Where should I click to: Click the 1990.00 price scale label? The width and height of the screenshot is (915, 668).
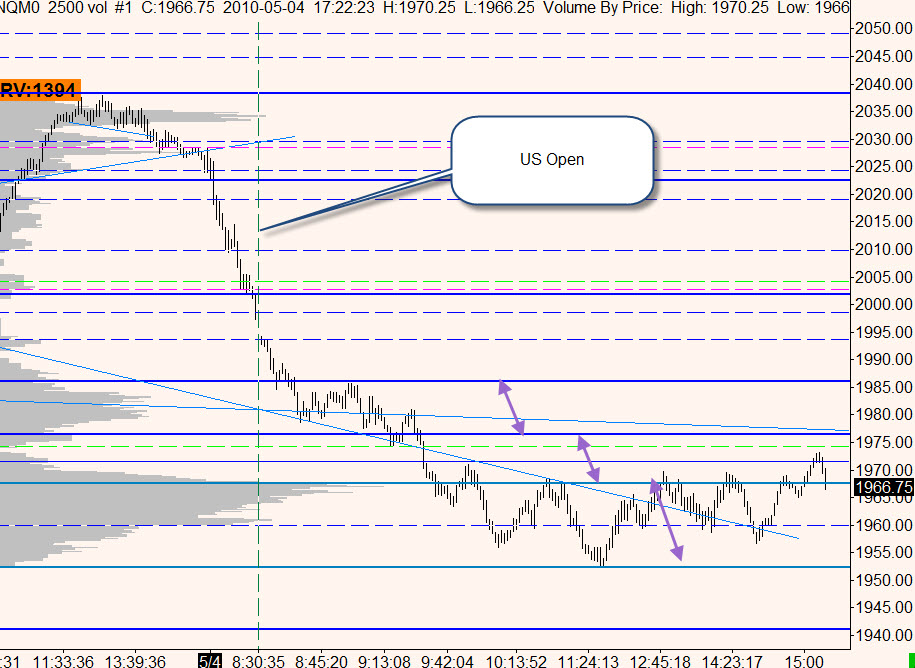(882, 359)
